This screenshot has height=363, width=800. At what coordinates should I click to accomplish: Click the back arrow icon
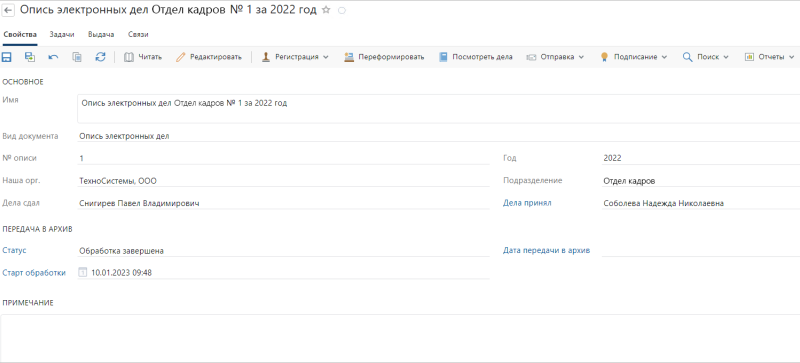coord(9,10)
